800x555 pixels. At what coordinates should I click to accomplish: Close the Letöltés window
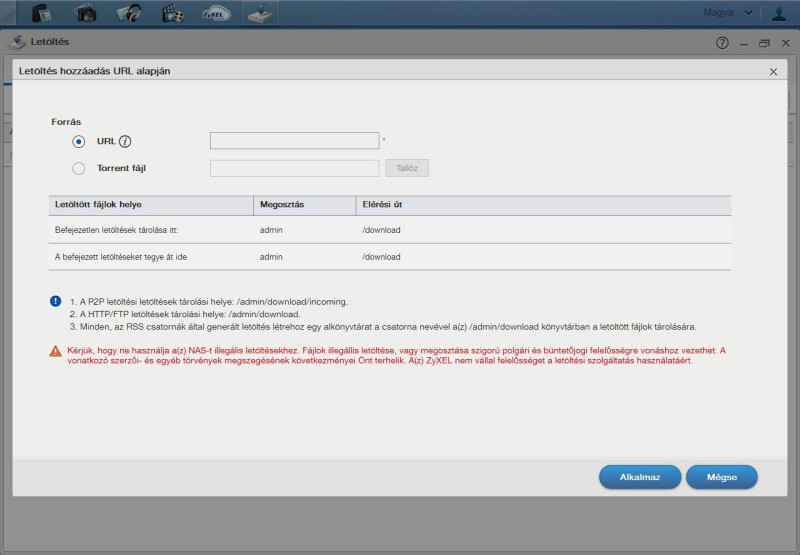[786, 43]
